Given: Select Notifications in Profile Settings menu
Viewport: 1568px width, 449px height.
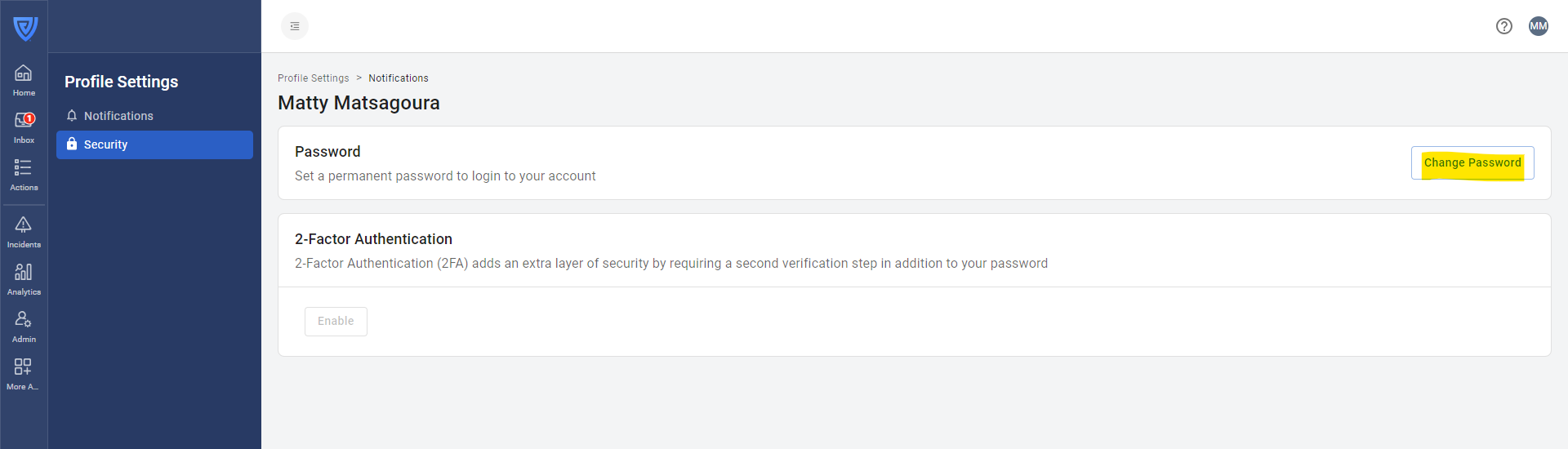Looking at the screenshot, I should coord(118,116).
